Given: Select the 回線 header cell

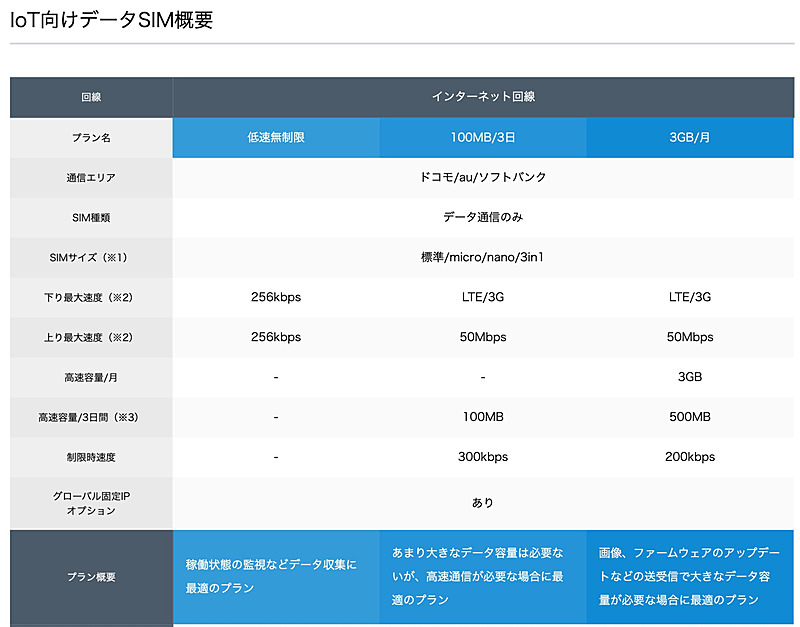Looking at the screenshot, I should pyautogui.click(x=91, y=97).
